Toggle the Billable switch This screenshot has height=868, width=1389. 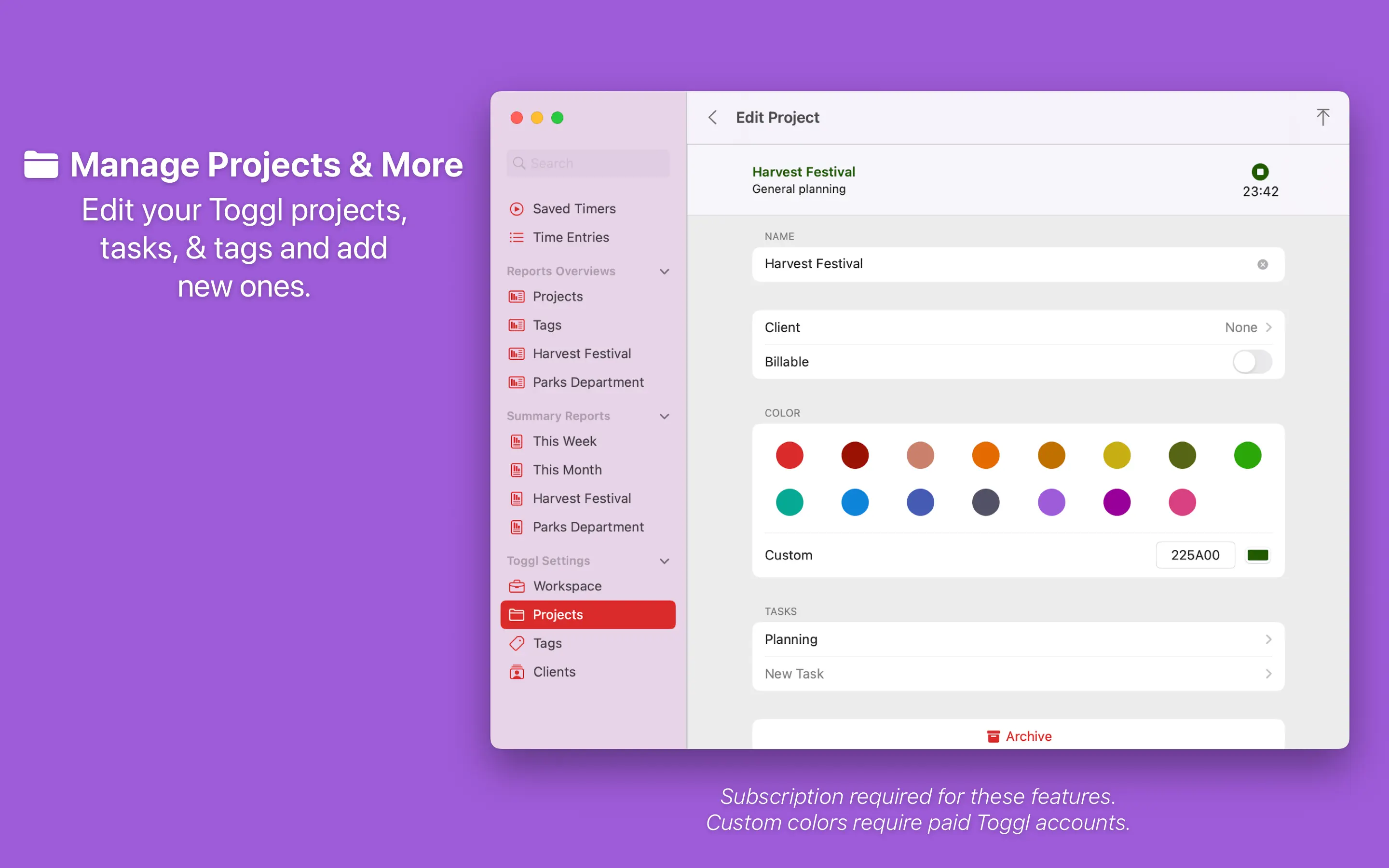(x=1252, y=362)
